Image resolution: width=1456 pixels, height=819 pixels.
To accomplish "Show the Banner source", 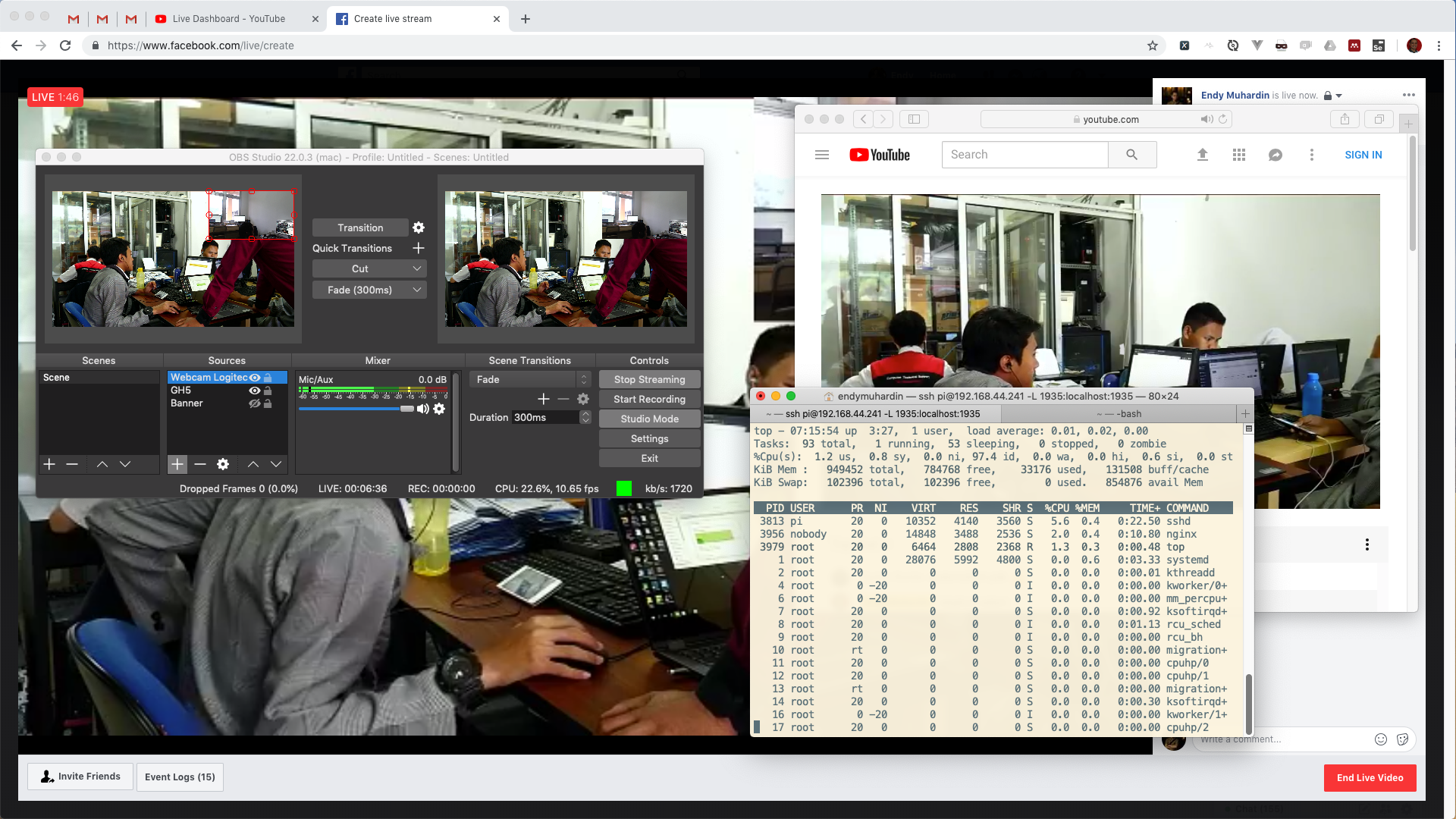I will click(x=255, y=403).
